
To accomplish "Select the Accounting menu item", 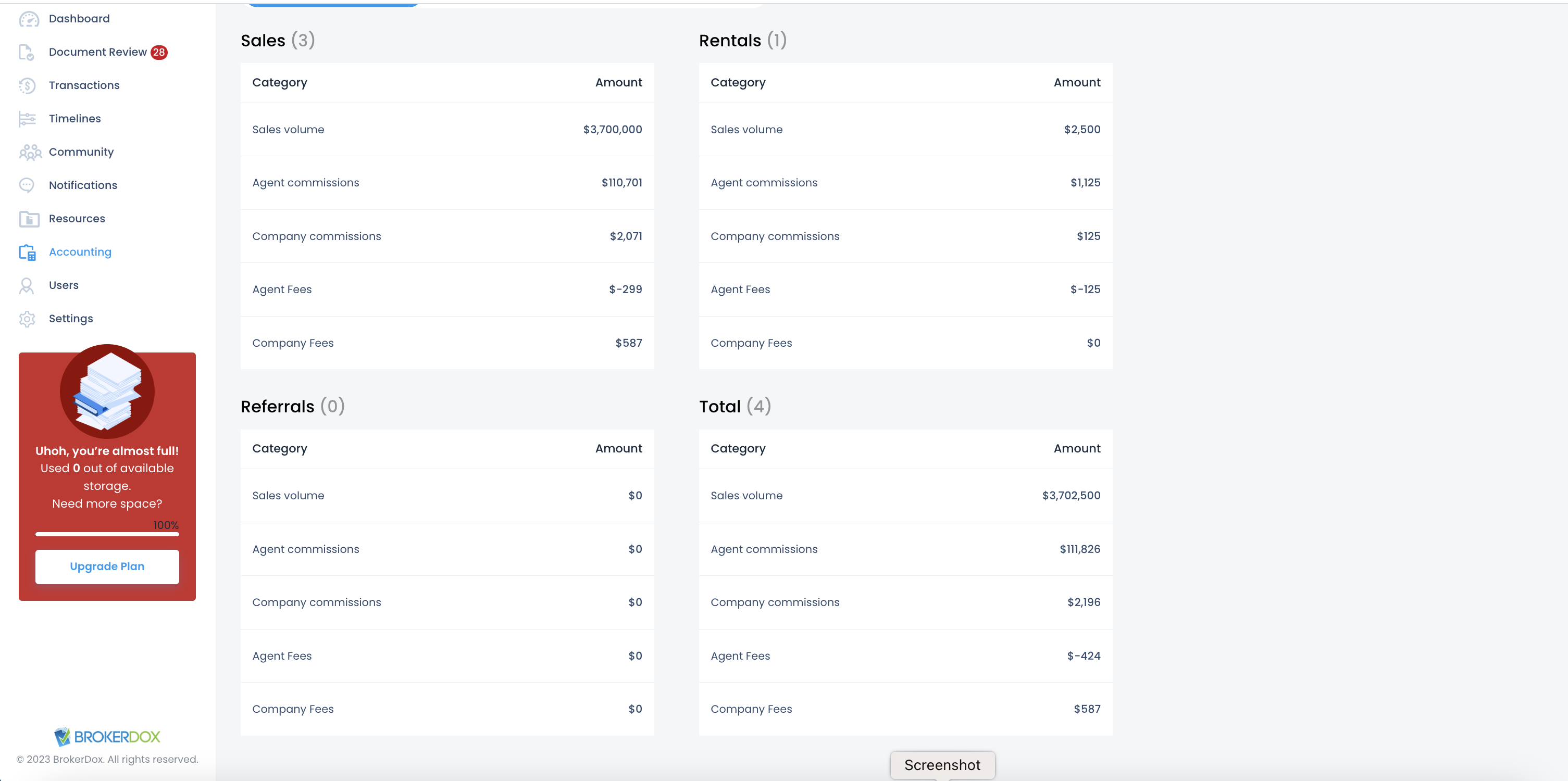I will click(x=80, y=252).
